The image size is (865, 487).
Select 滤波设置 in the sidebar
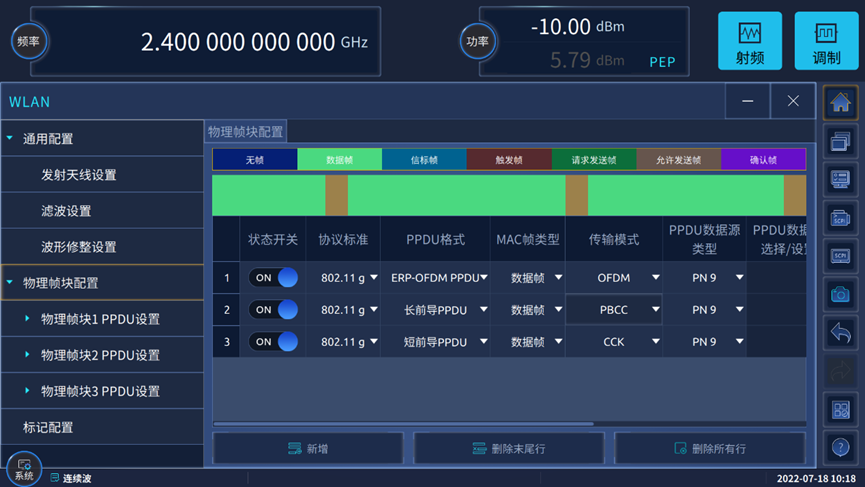coord(103,211)
